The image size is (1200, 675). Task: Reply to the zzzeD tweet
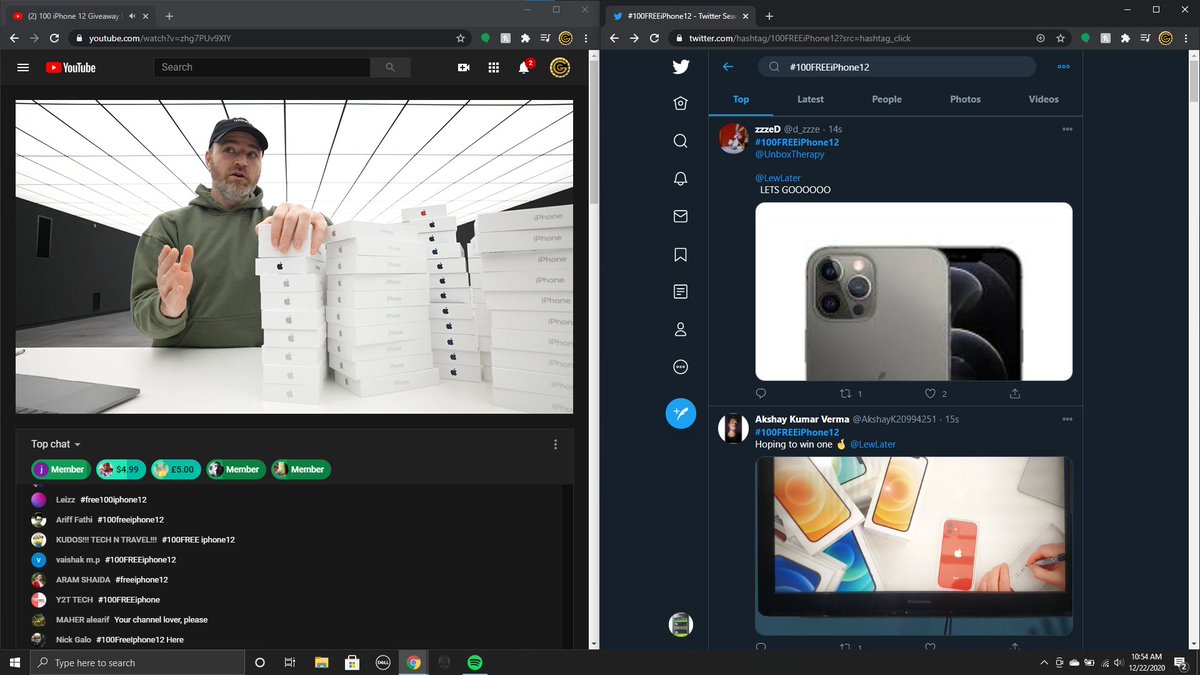(761, 394)
